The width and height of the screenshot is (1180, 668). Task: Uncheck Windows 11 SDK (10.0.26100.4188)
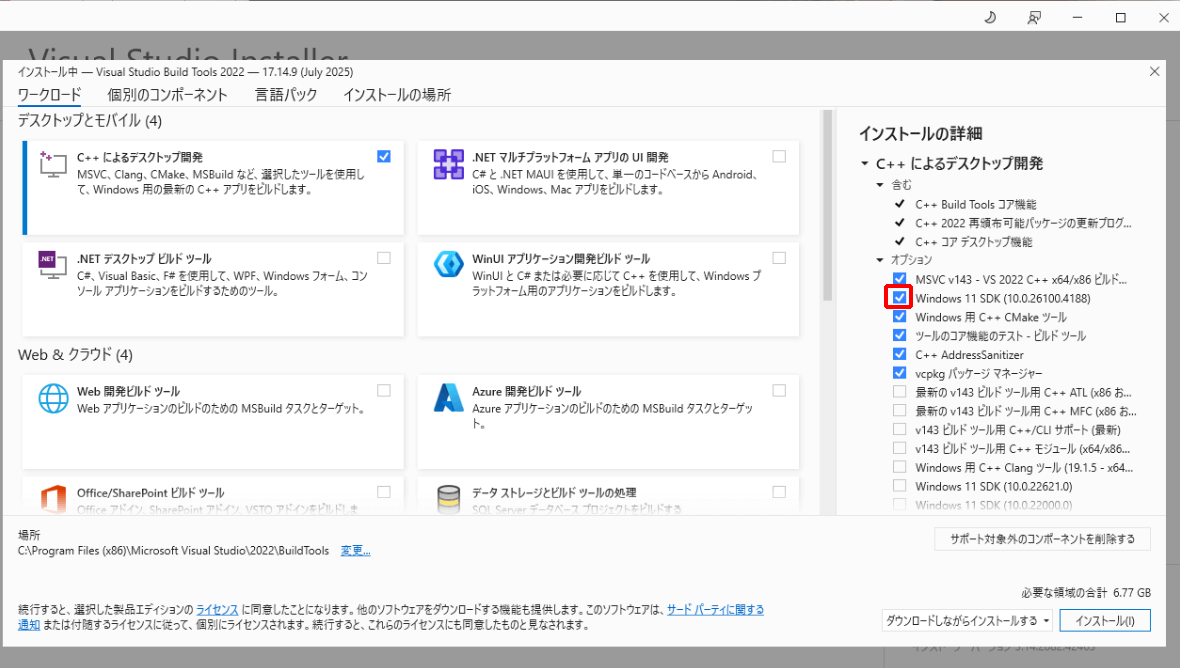899,298
